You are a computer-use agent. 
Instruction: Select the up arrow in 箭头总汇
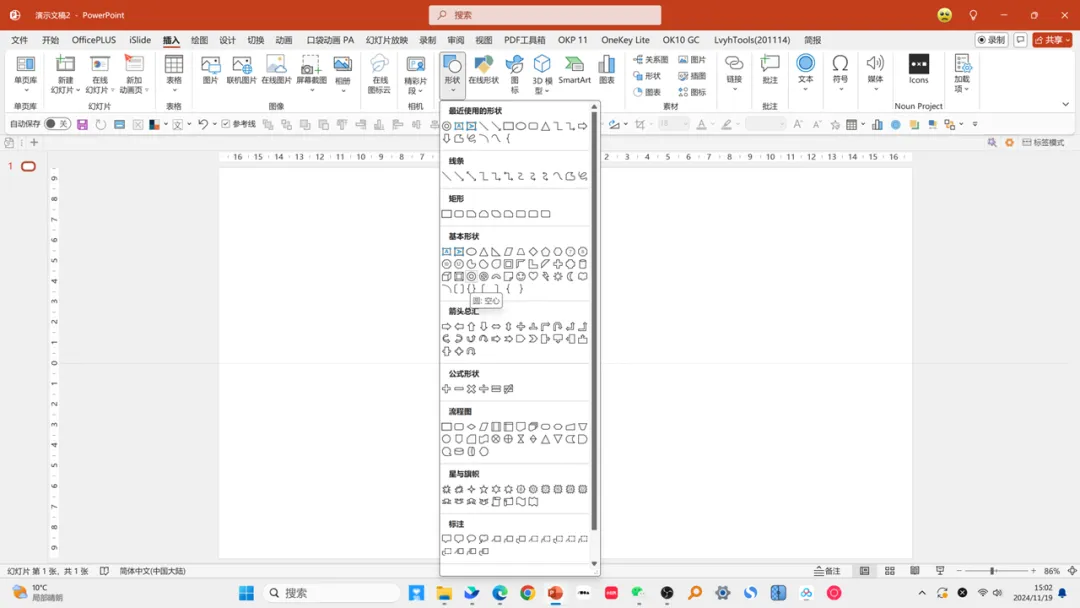[471, 326]
